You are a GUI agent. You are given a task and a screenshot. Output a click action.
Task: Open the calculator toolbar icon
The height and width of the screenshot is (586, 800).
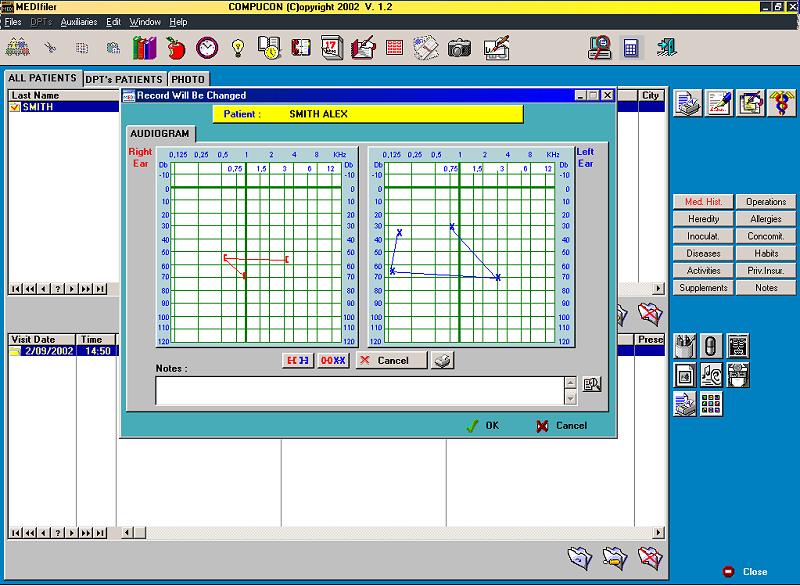[631, 48]
